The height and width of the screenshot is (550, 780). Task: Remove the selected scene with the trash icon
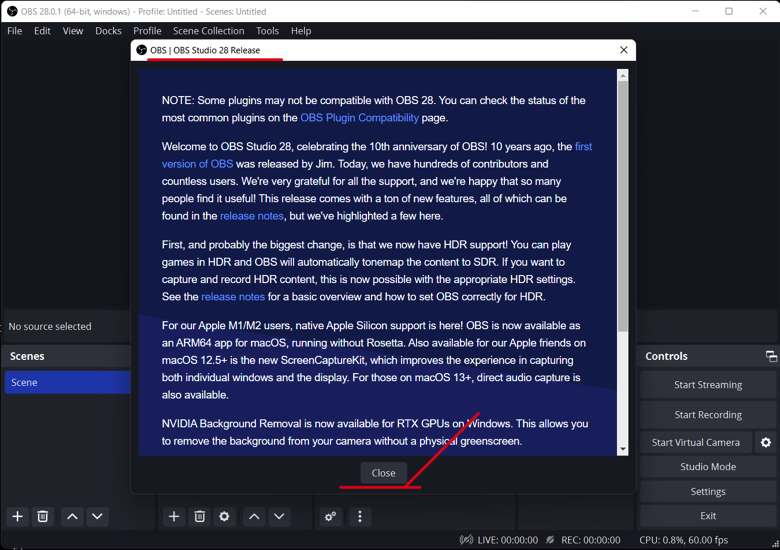43,517
